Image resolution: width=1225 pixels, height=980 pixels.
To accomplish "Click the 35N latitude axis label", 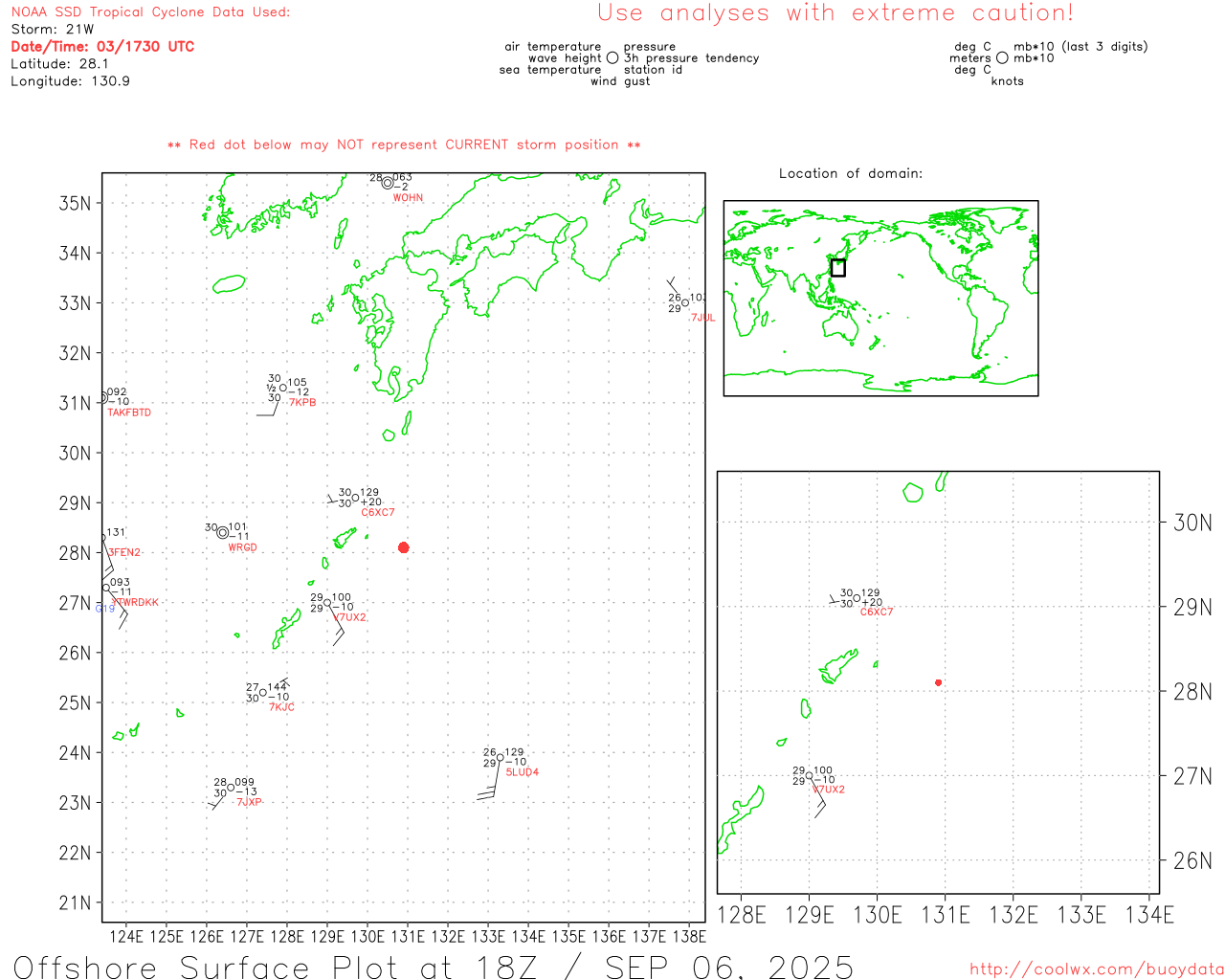I will tap(75, 203).
